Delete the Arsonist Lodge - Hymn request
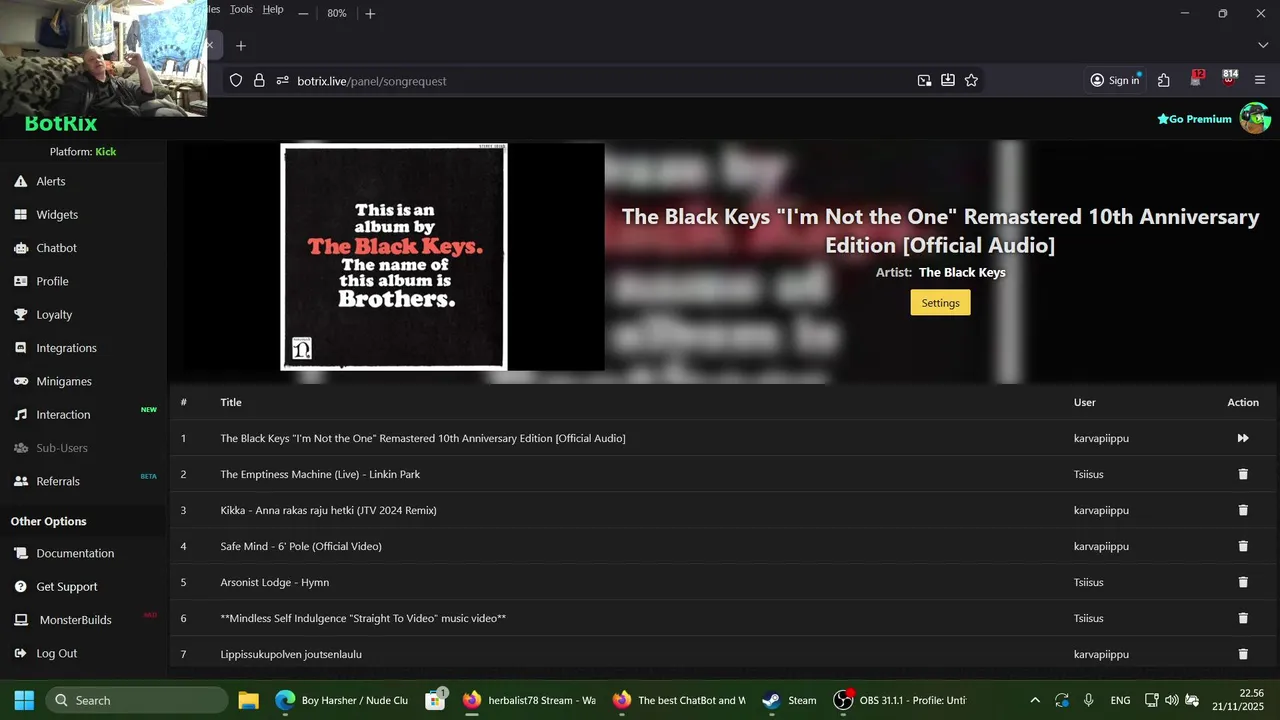1280x720 pixels. [1243, 582]
